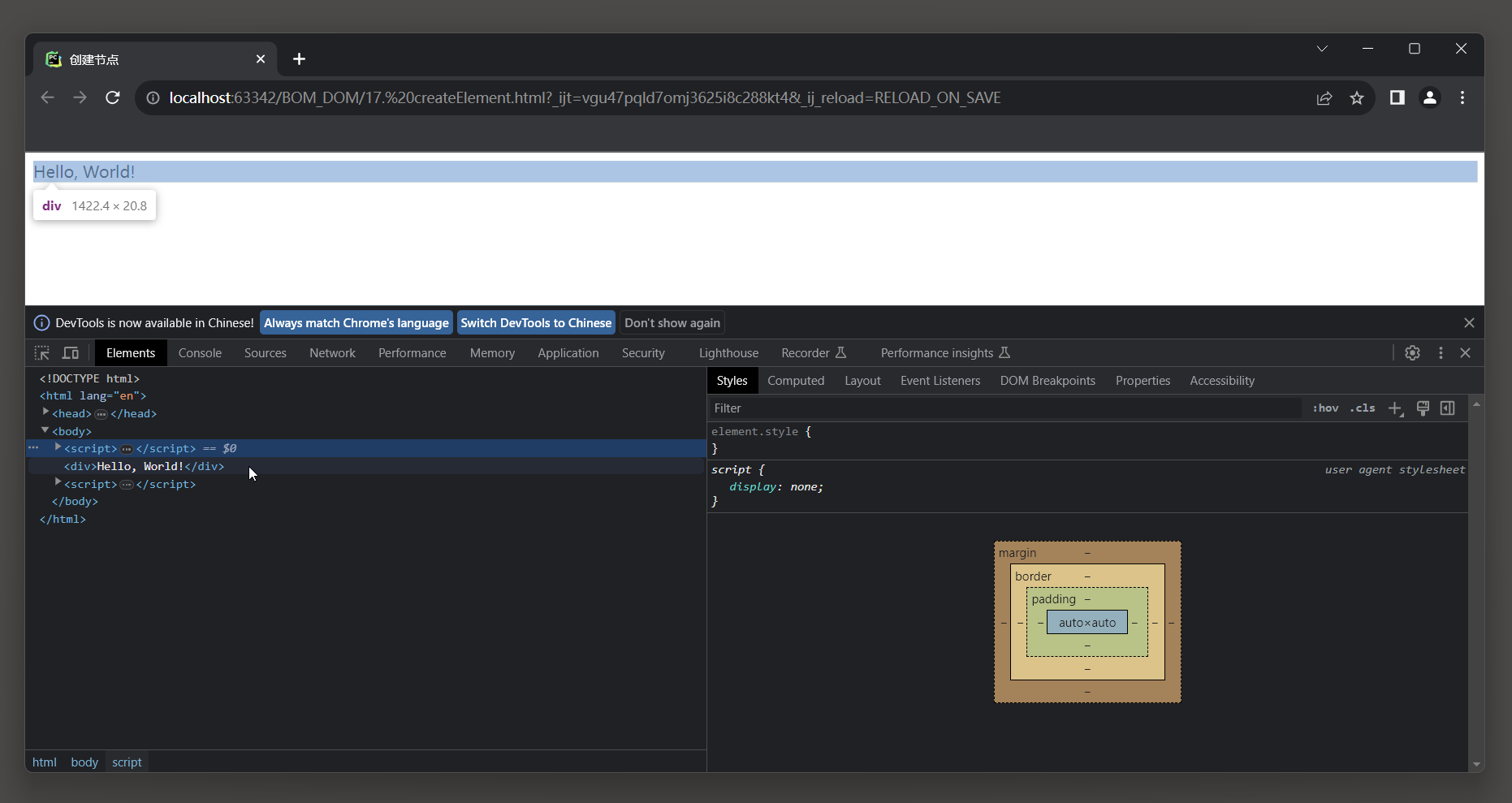
Task: Select the Elements tab
Action: coord(131,353)
